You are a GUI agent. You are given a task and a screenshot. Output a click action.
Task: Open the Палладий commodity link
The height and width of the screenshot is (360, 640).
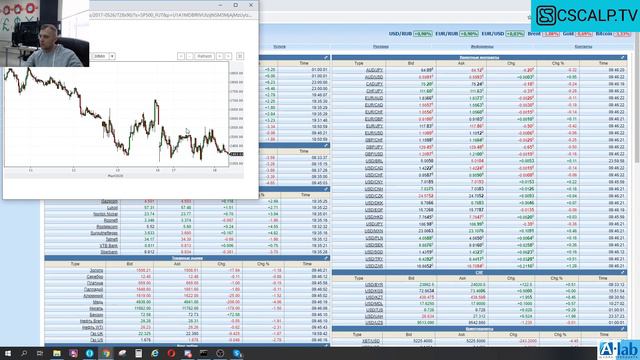pos(93,289)
